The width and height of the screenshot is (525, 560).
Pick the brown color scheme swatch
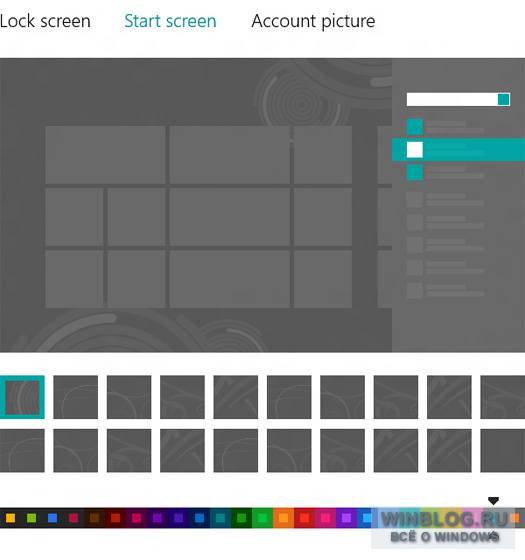94,518
